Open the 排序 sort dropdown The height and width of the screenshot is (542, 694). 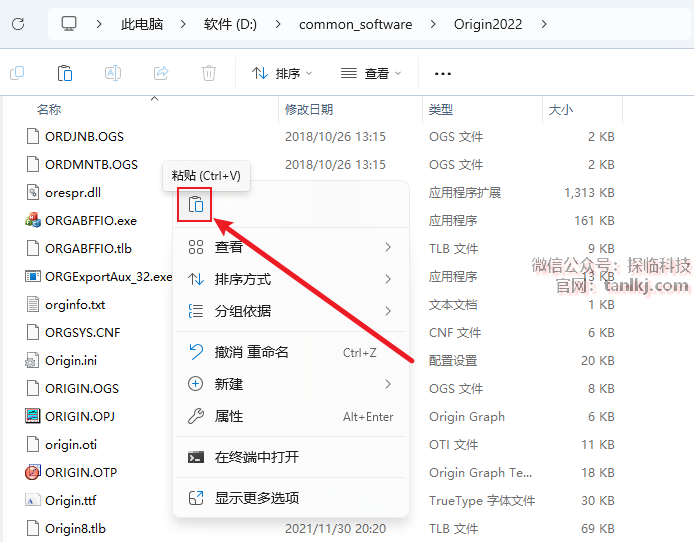coord(282,73)
